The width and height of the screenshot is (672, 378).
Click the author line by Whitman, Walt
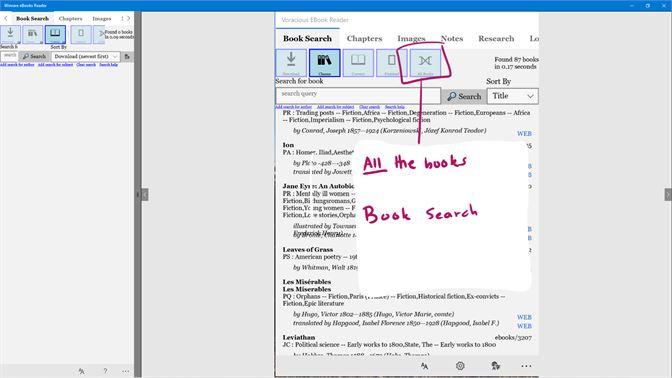[x=325, y=267]
